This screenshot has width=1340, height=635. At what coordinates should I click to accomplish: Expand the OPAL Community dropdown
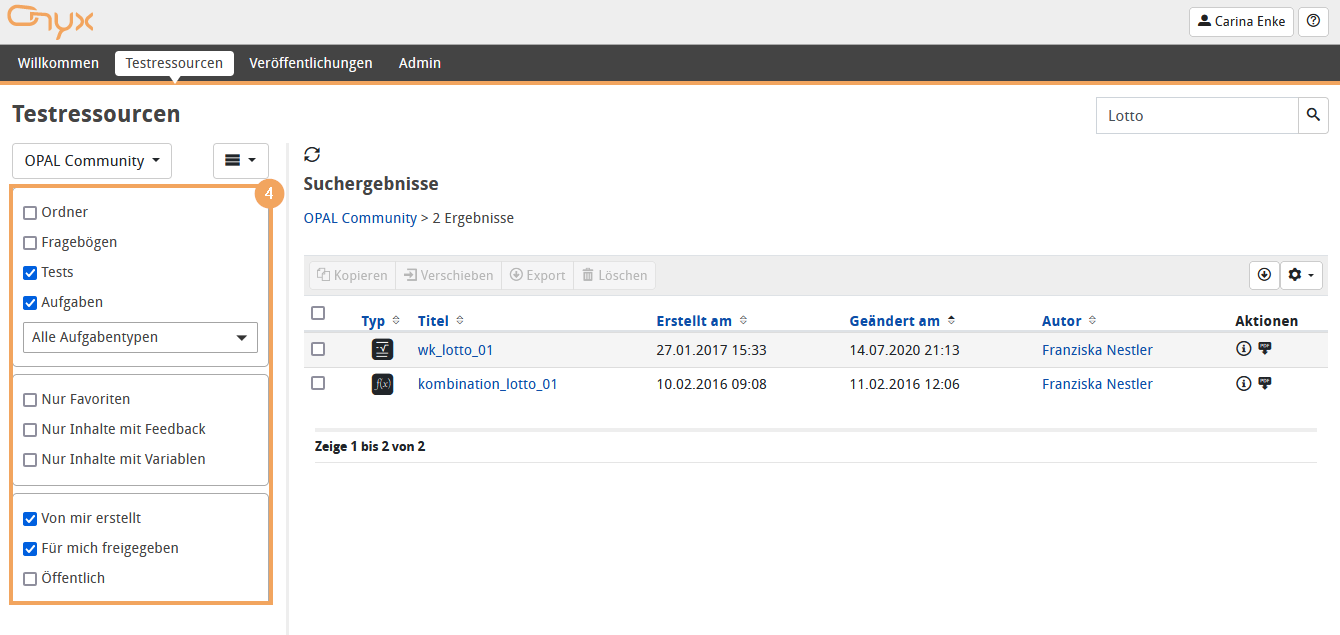(x=92, y=161)
